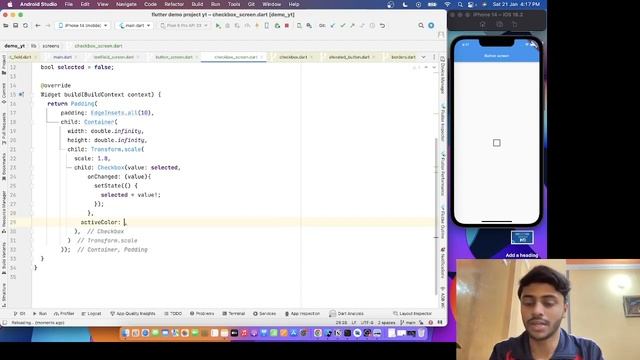Image resolution: width=640 pixels, height=360 pixels.
Task: Click the demo_yt breadcrumb
Action: (x=14, y=46)
